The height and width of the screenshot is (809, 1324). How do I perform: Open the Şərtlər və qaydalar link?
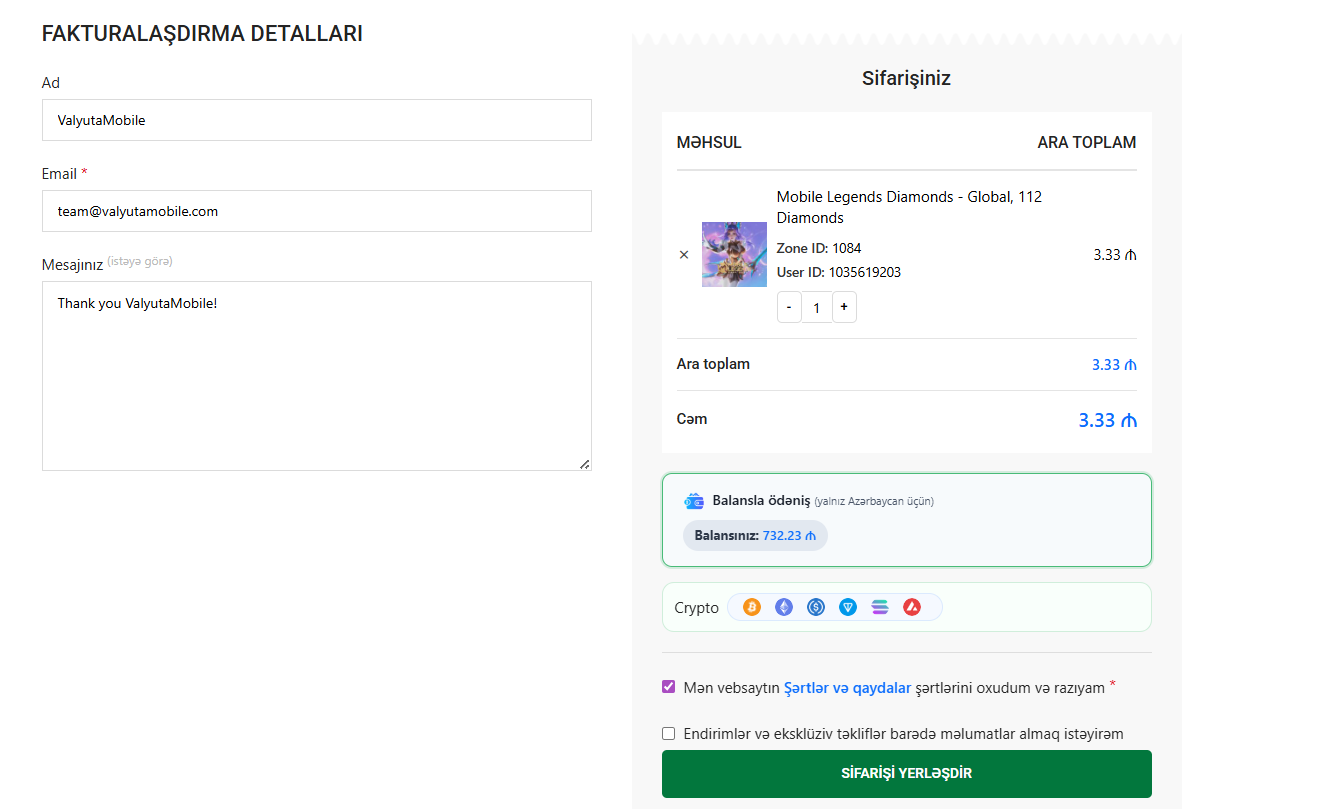(x=847, y=688)
